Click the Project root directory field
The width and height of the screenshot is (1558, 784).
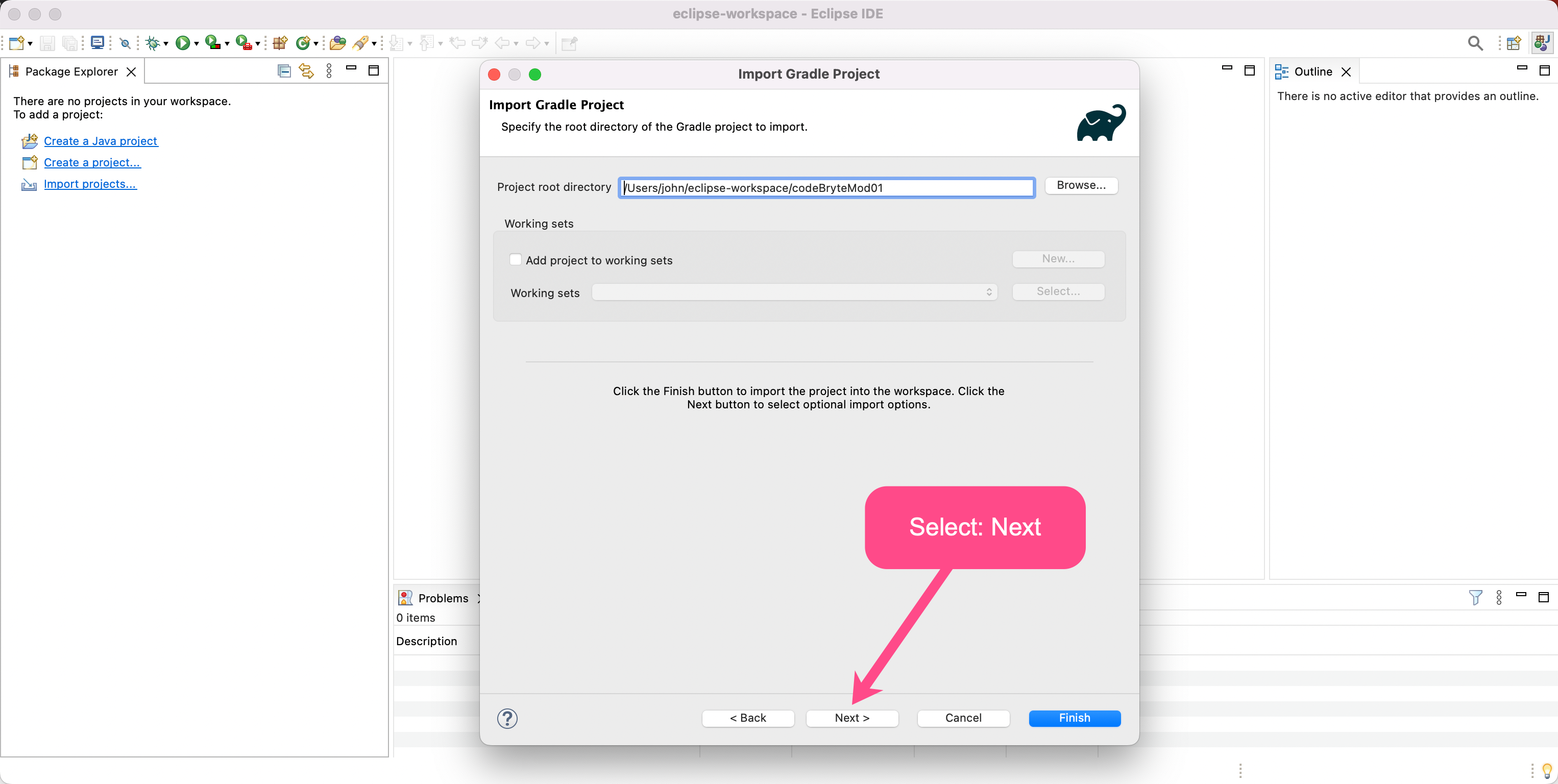point(825,187)
